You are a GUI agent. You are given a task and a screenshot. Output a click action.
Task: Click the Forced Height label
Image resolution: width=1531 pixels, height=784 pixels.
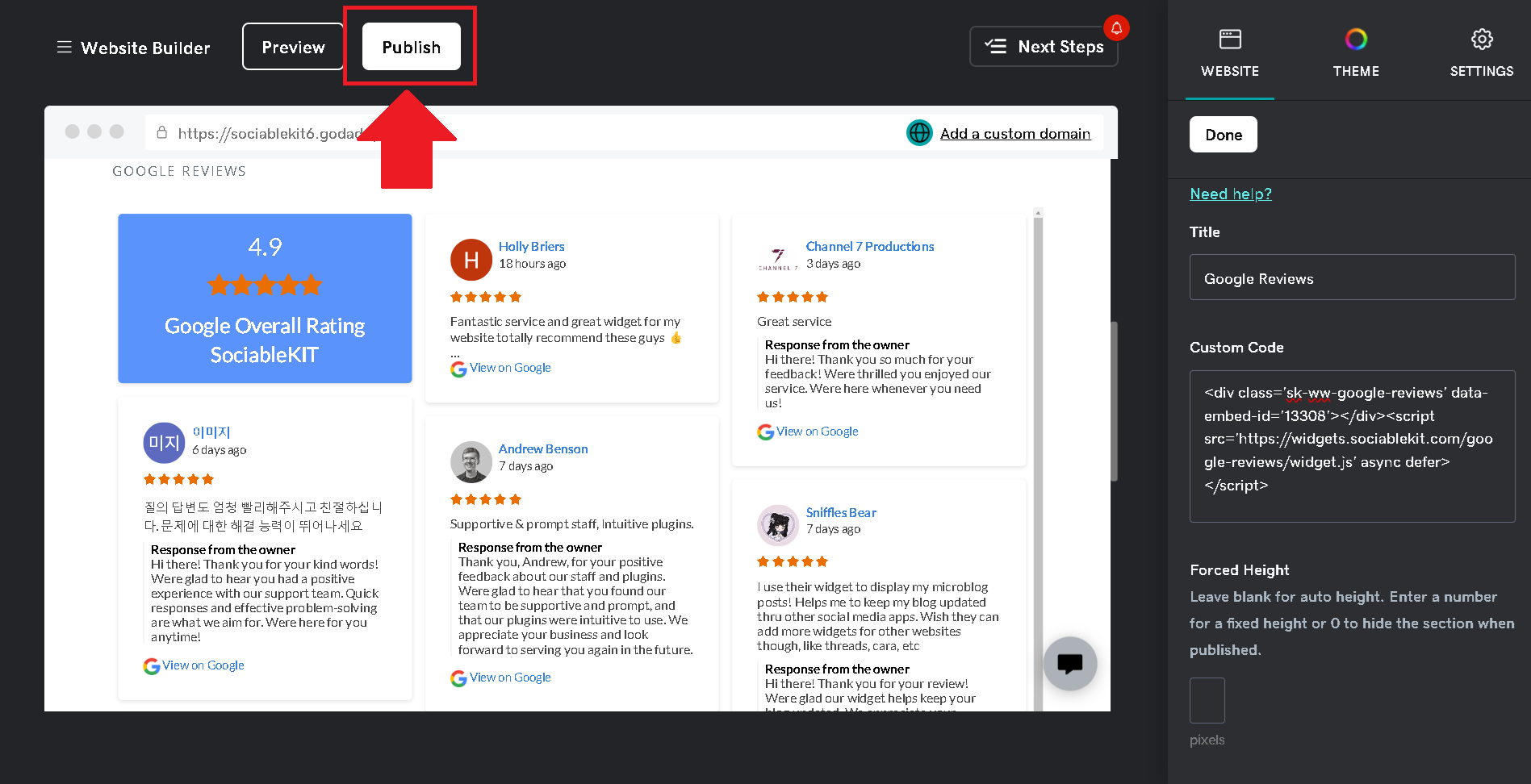[1239, 569]
